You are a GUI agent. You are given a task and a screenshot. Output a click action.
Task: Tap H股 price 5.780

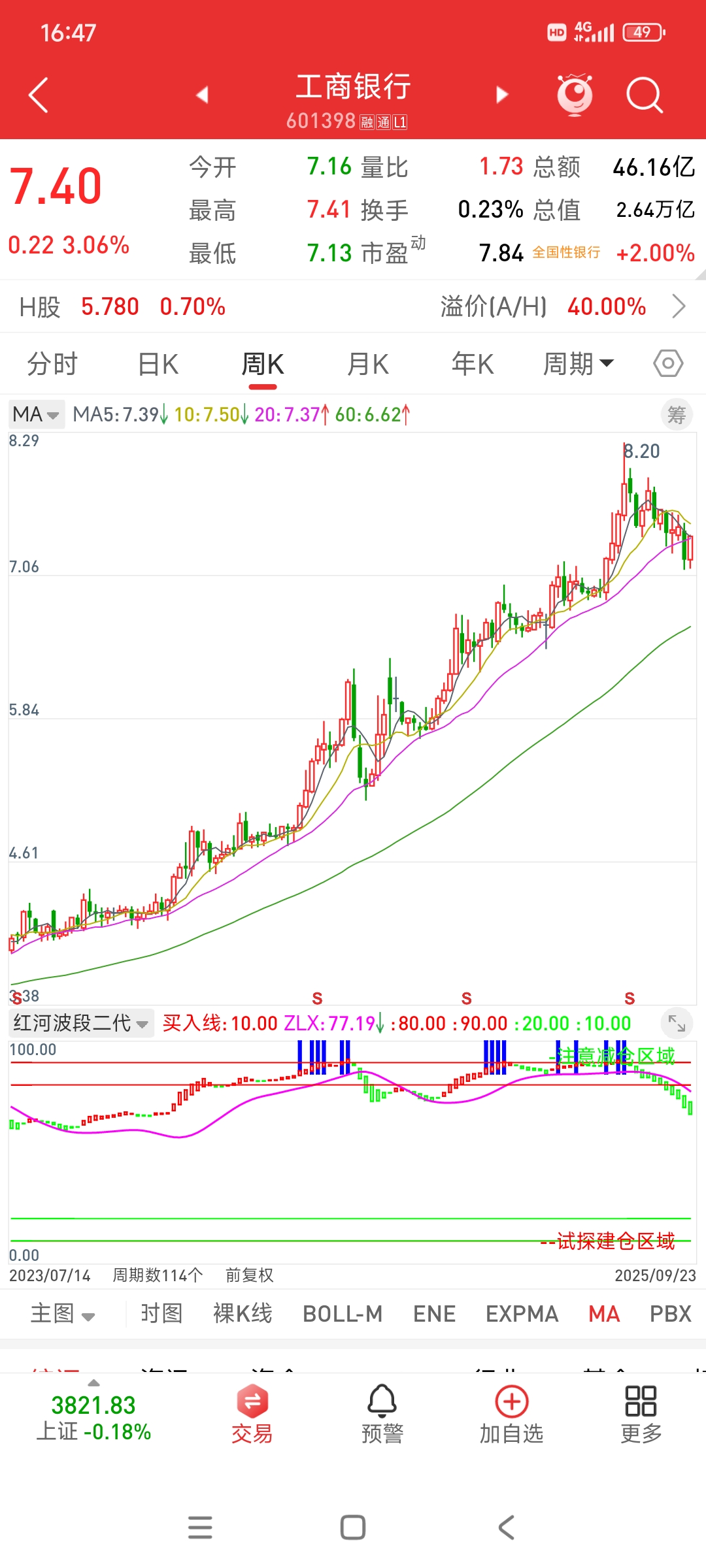click(x=110, y=306)
